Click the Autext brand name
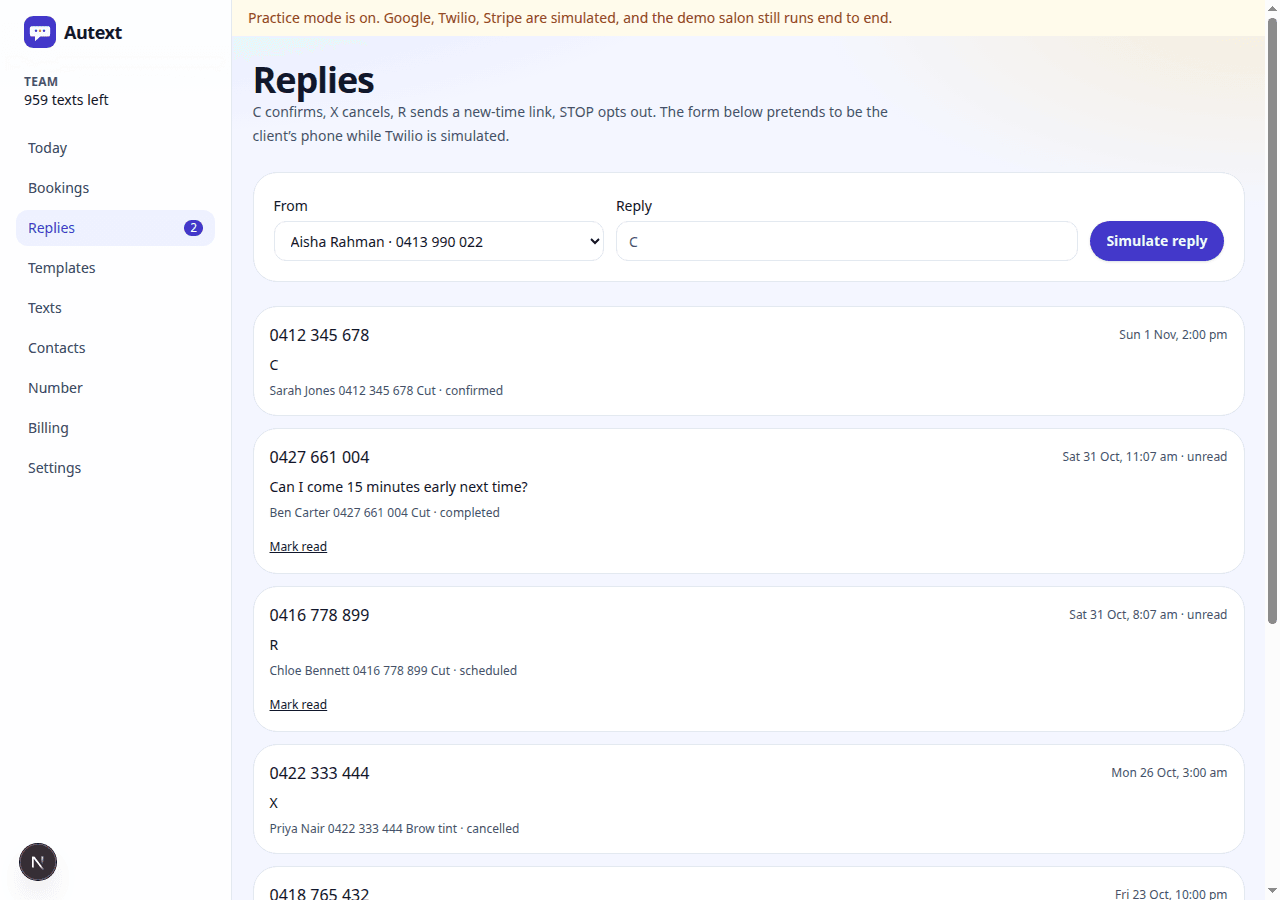Screen dimensions: 1280x900 [93, 32]
